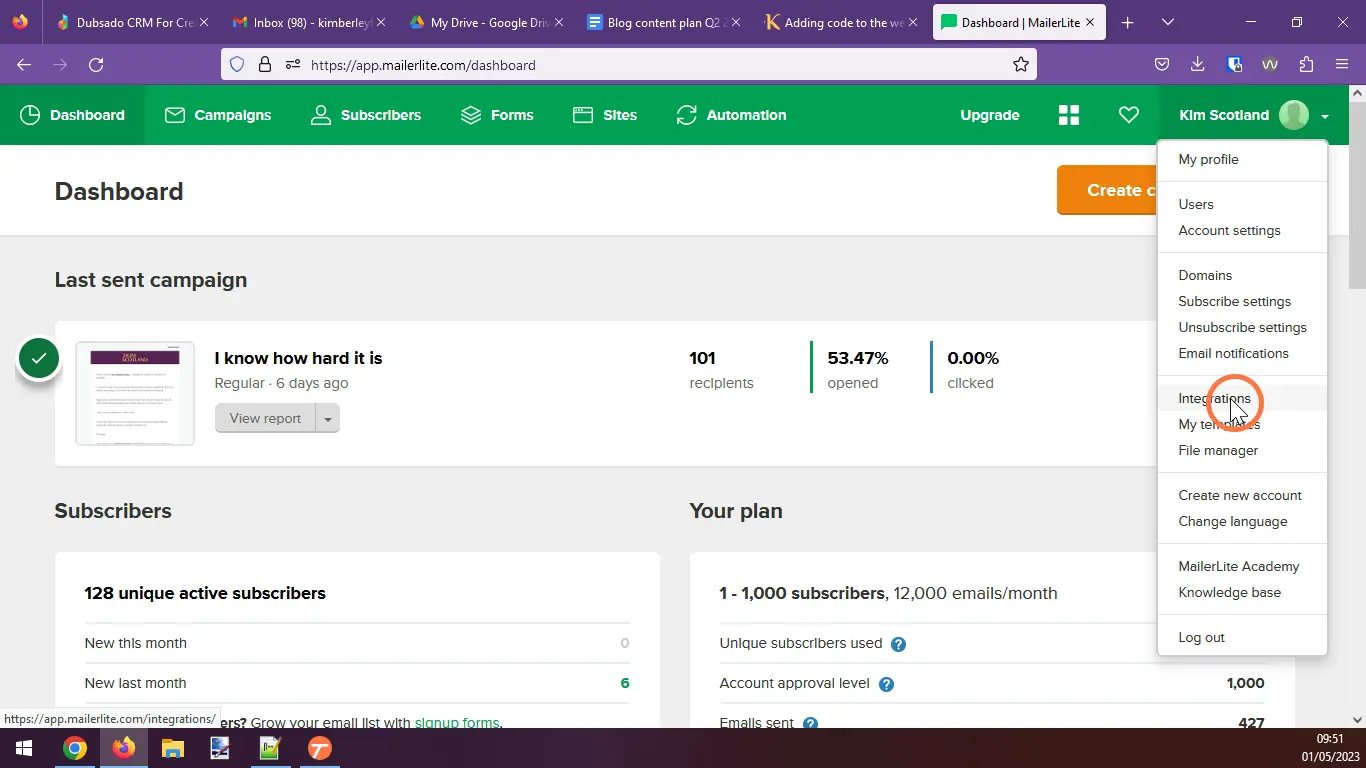
Task: Choose Domains in the account menu
Action: pos(1205,275)
